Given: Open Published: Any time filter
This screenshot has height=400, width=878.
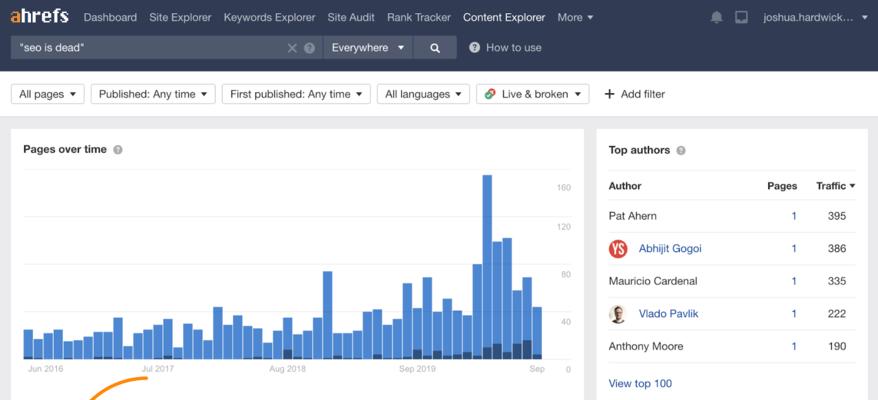Looking at the screenshot, I should click(153, 94).
